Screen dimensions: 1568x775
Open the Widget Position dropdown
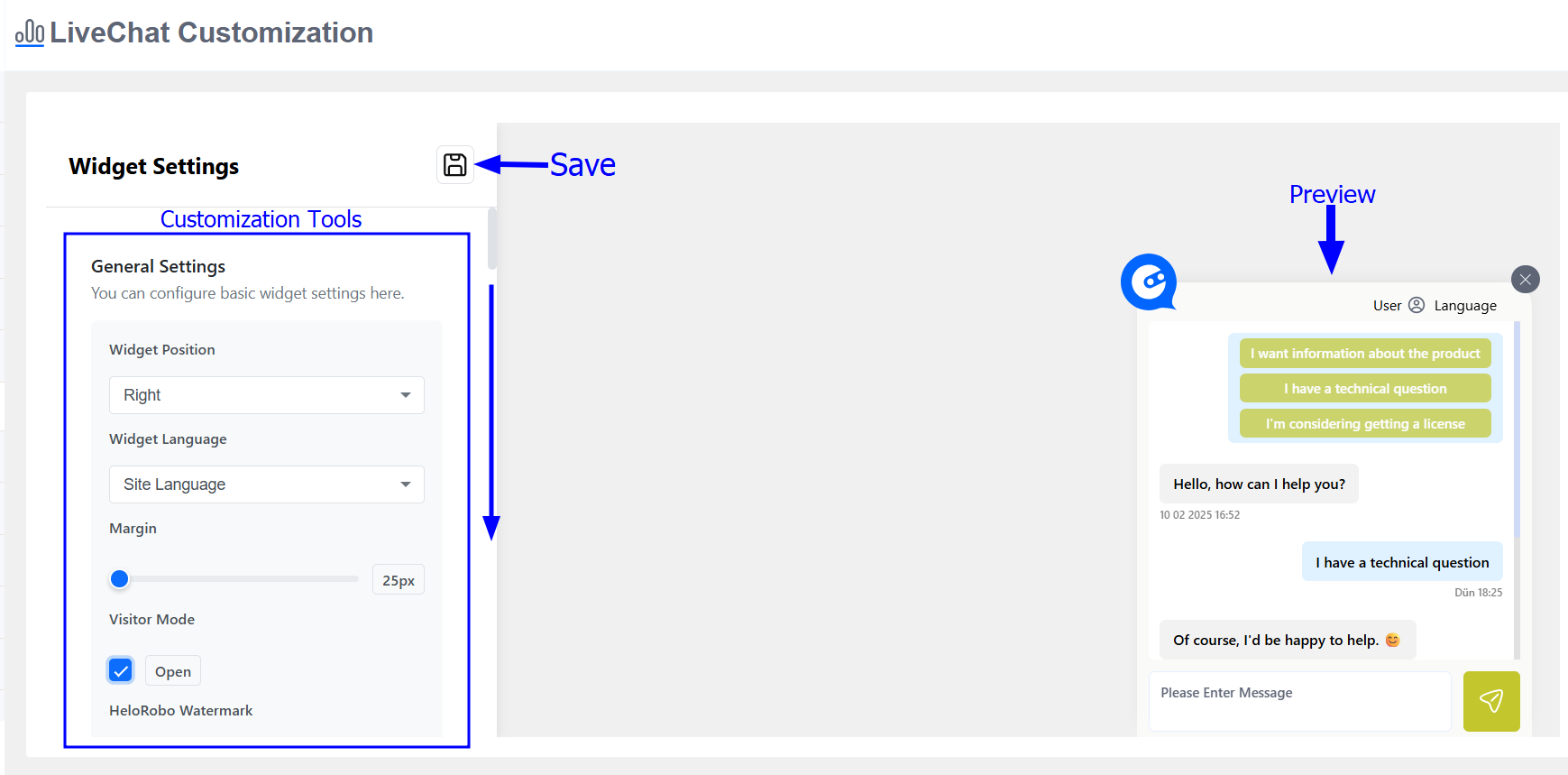click(267, 395)
